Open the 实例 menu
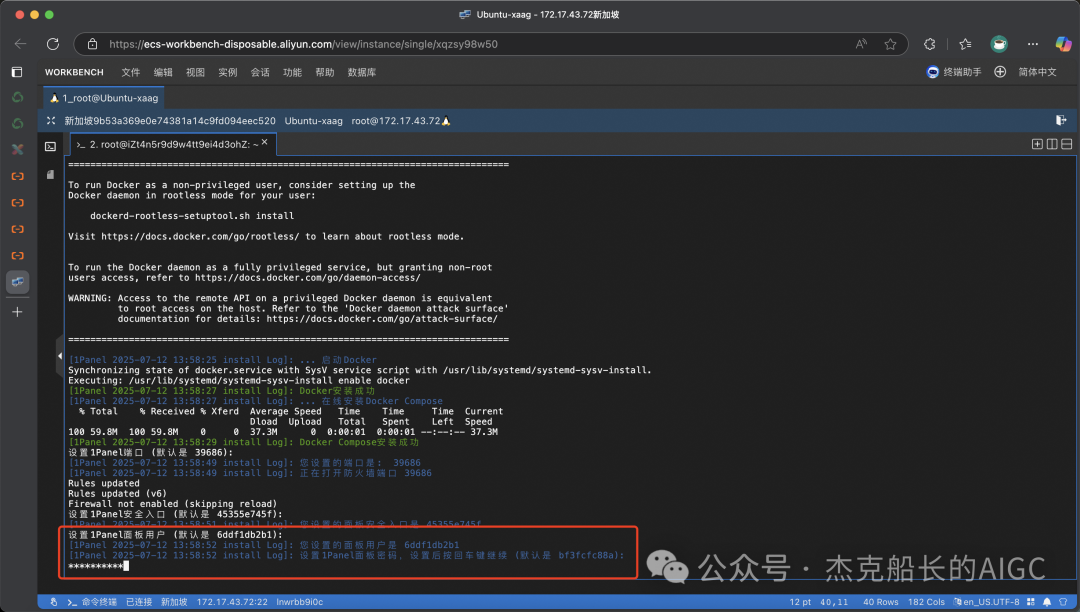The height and width of the screenshot is (612, 1080). 228,72
